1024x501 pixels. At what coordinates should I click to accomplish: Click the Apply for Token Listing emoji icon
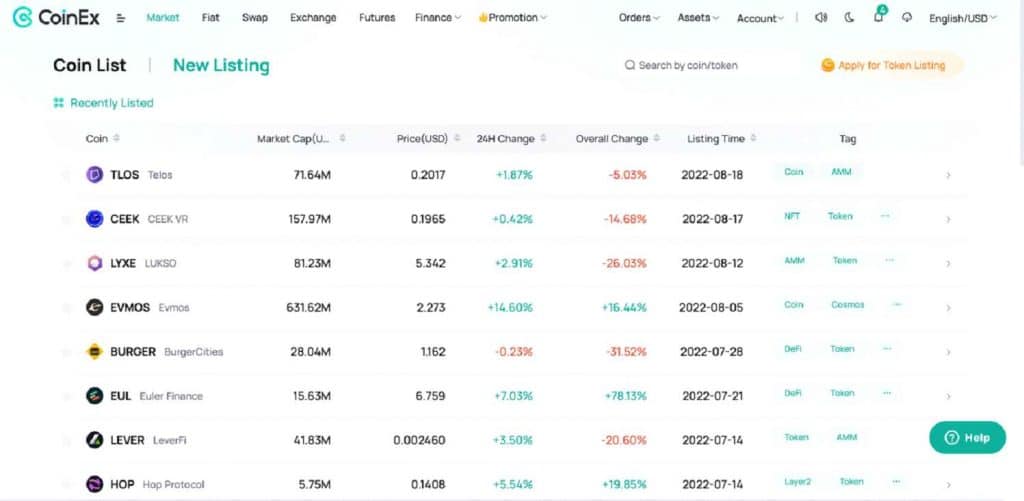click(827, 65)
